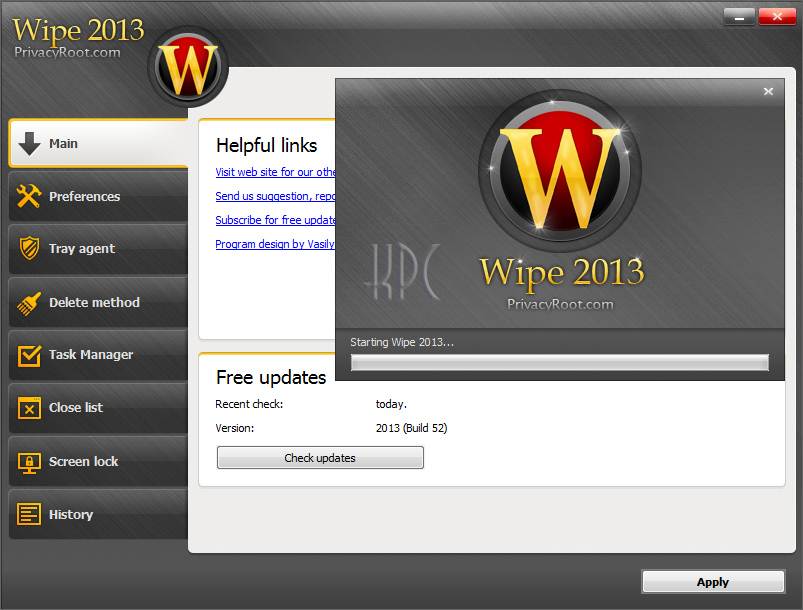Click the Screen lock monitor icon

29,462
